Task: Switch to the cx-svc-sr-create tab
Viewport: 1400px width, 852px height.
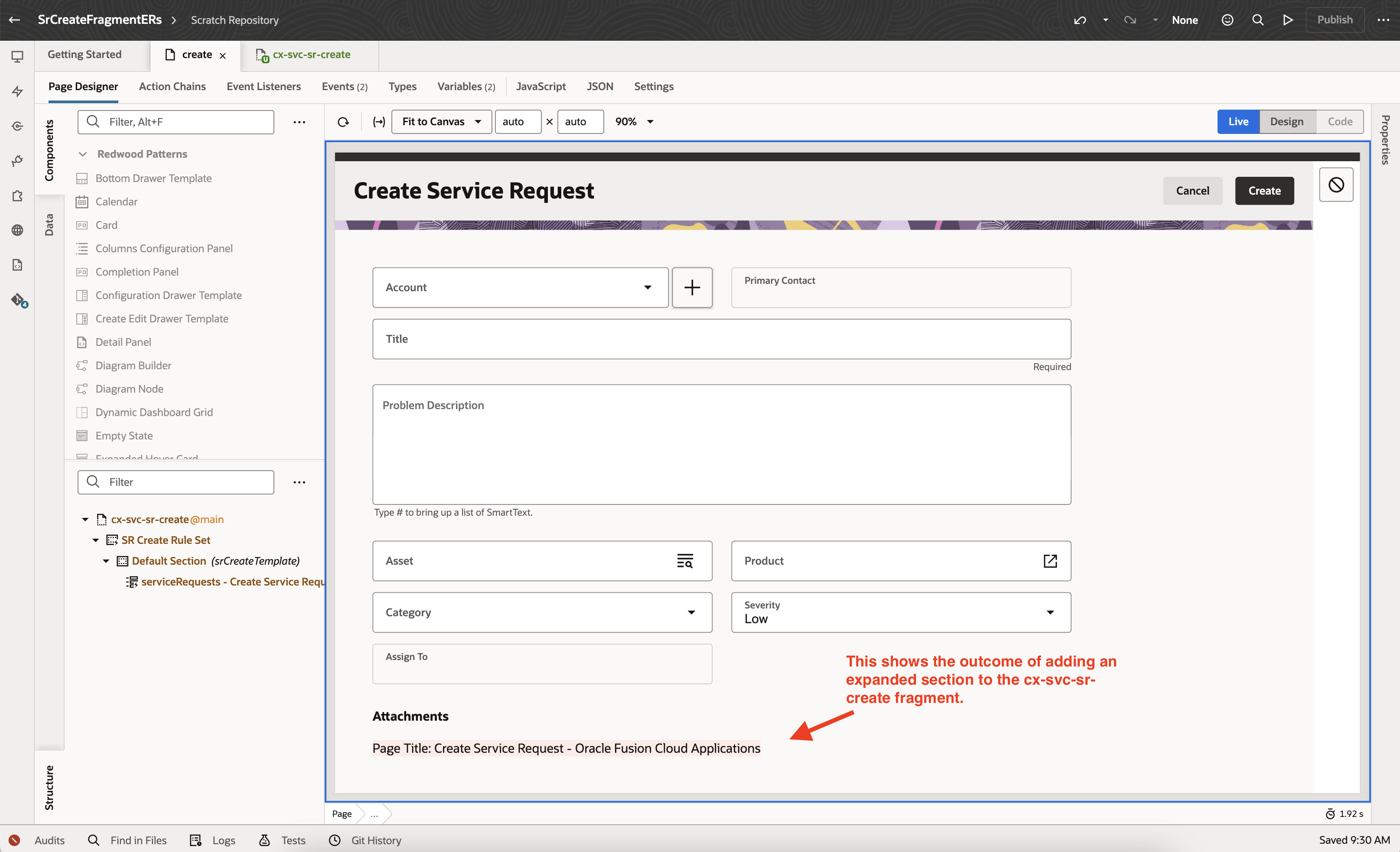Action: point(310,55)
